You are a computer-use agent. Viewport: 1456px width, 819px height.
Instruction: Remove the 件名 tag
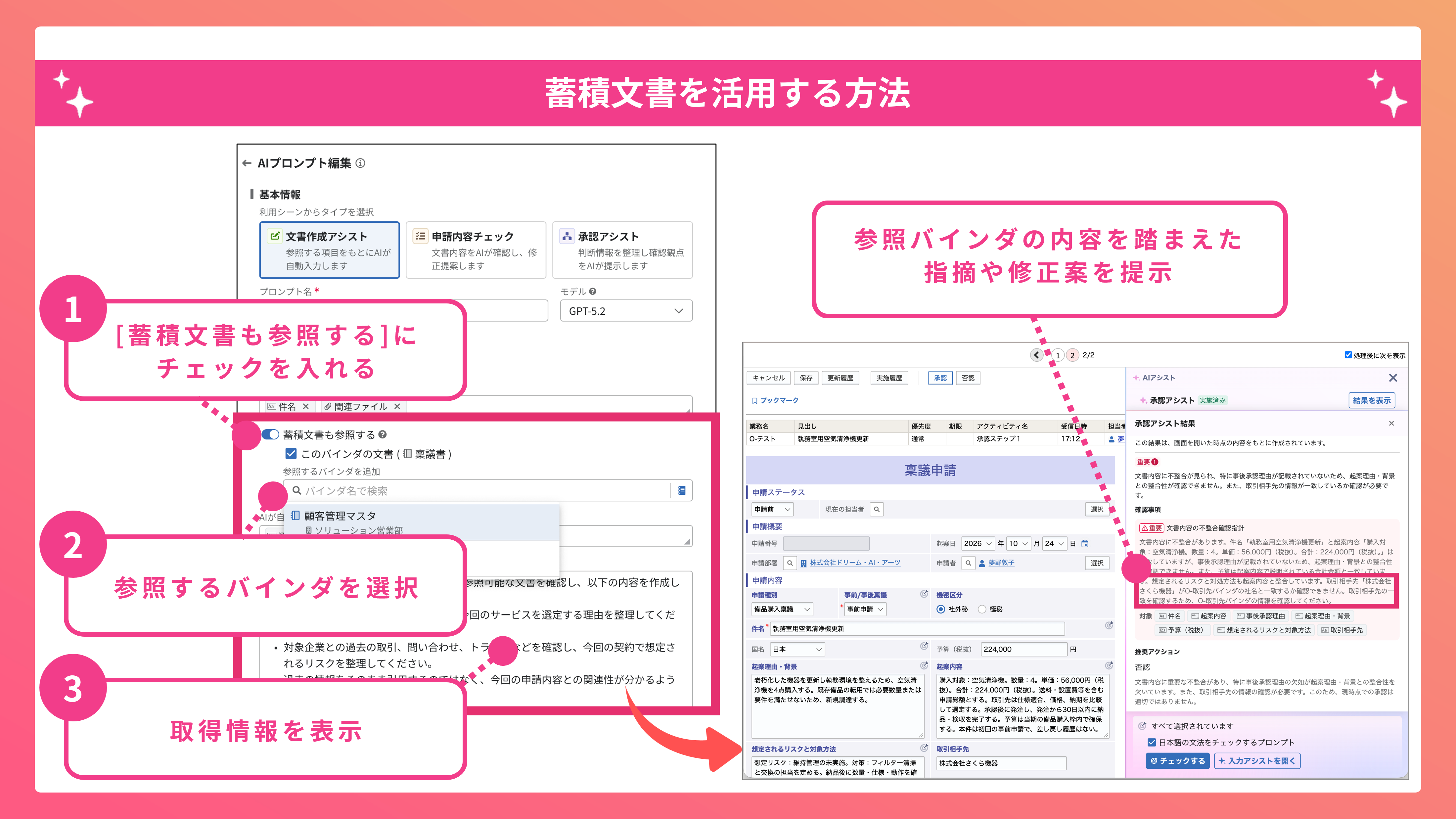[306, 406]
